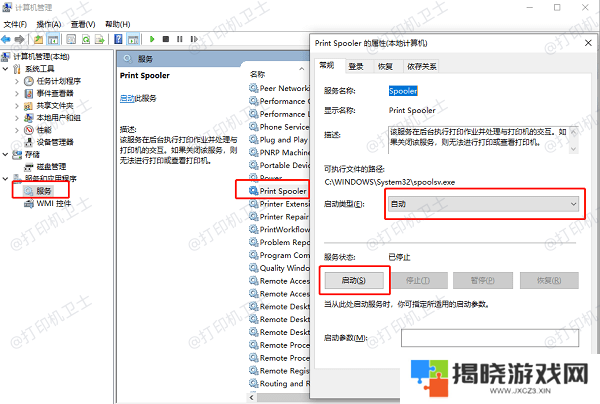Select the PrintWorkflow service row

point(279,229)
